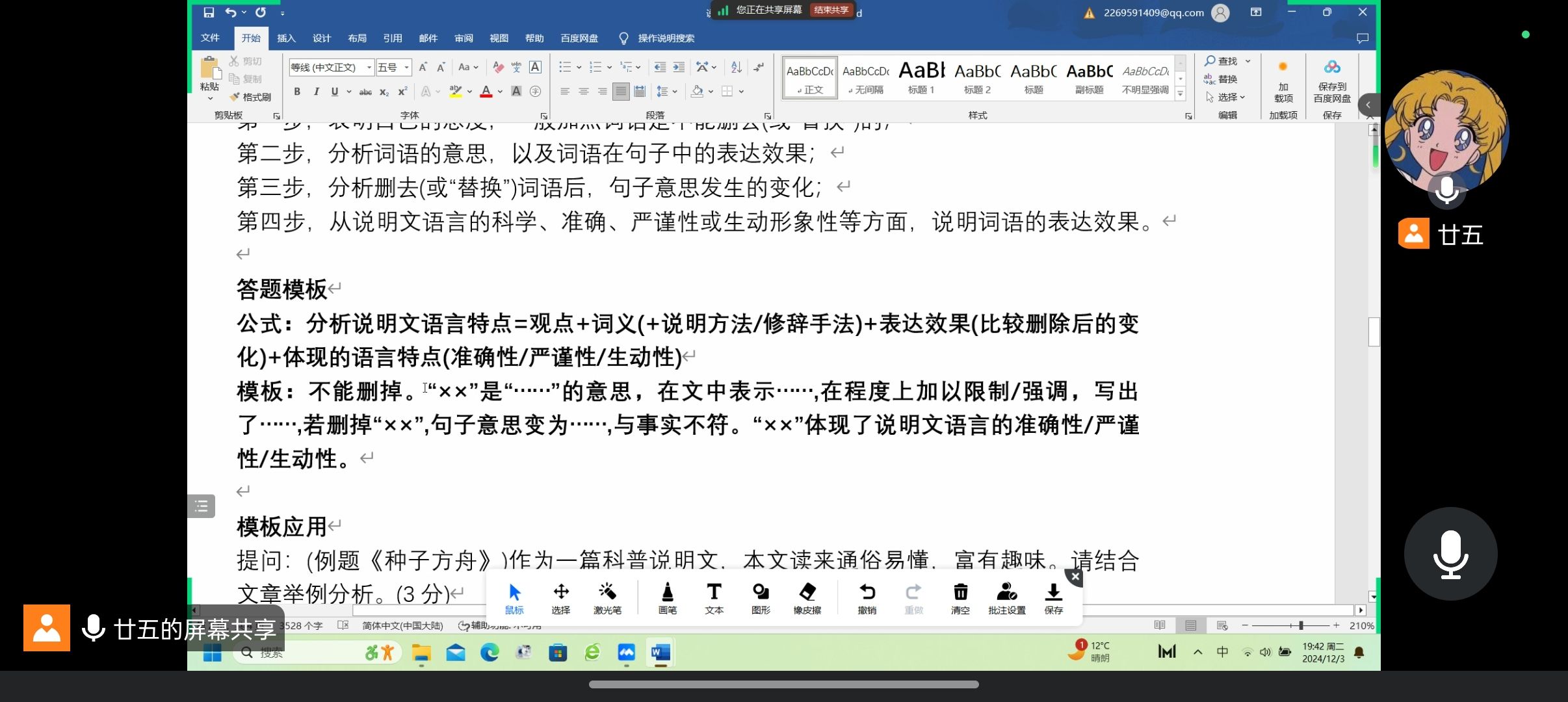Toggle bold formatting in ribbon
This screenshot has width=1568, height=702.
[297, 92]
